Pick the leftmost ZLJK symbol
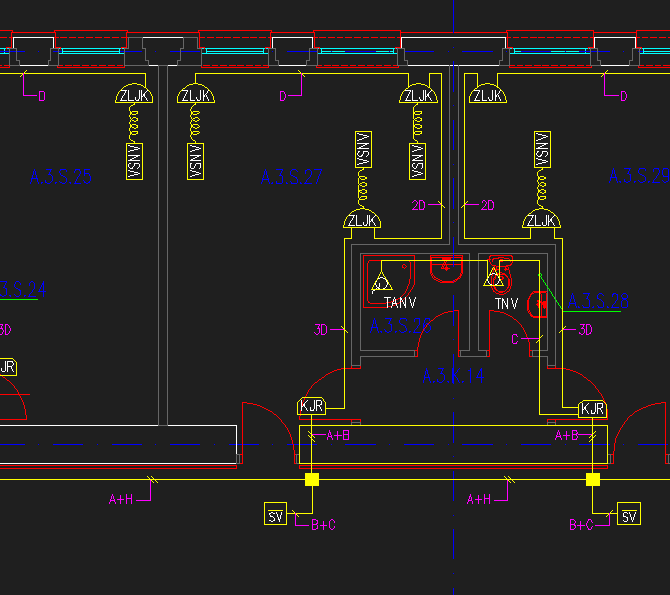This screenshot has height=595, width=670. 133,95
